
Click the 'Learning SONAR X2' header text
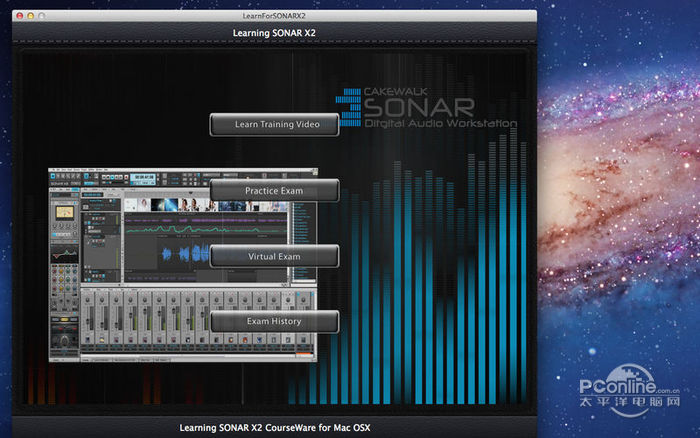tap(274, 33)
